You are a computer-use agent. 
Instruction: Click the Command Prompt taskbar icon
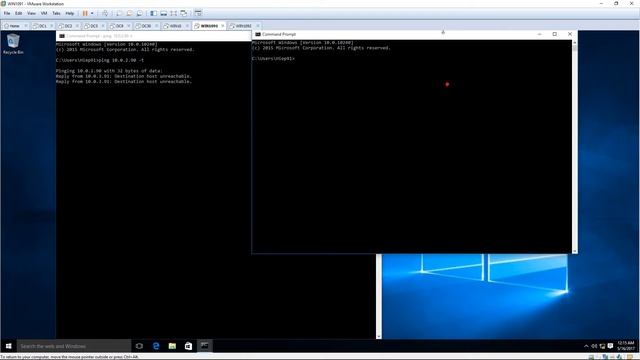coord(204,346)
